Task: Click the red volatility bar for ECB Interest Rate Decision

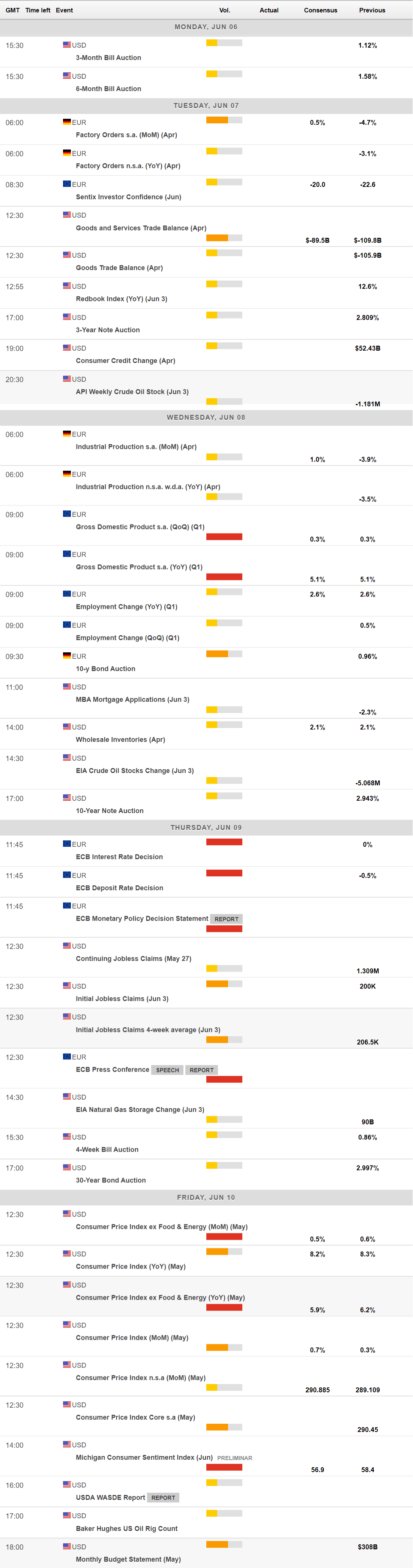Action: point(224,842)
